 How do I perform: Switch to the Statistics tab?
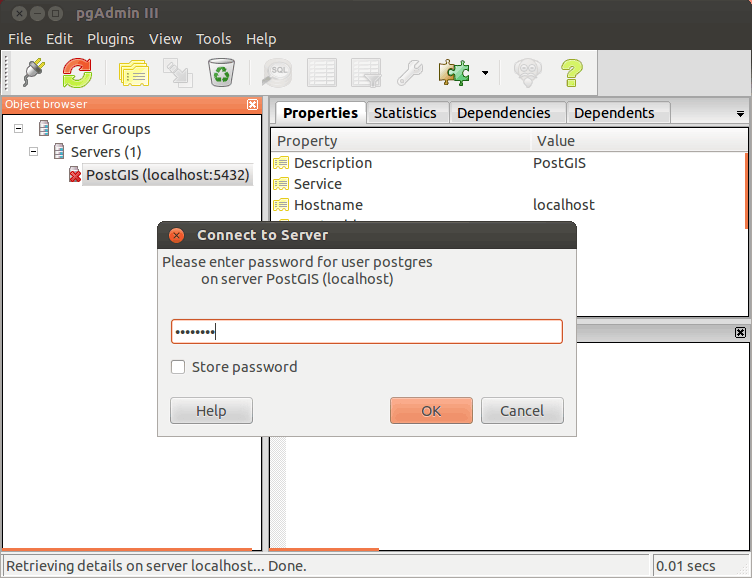pyautogui.click(x=405, y=113)
